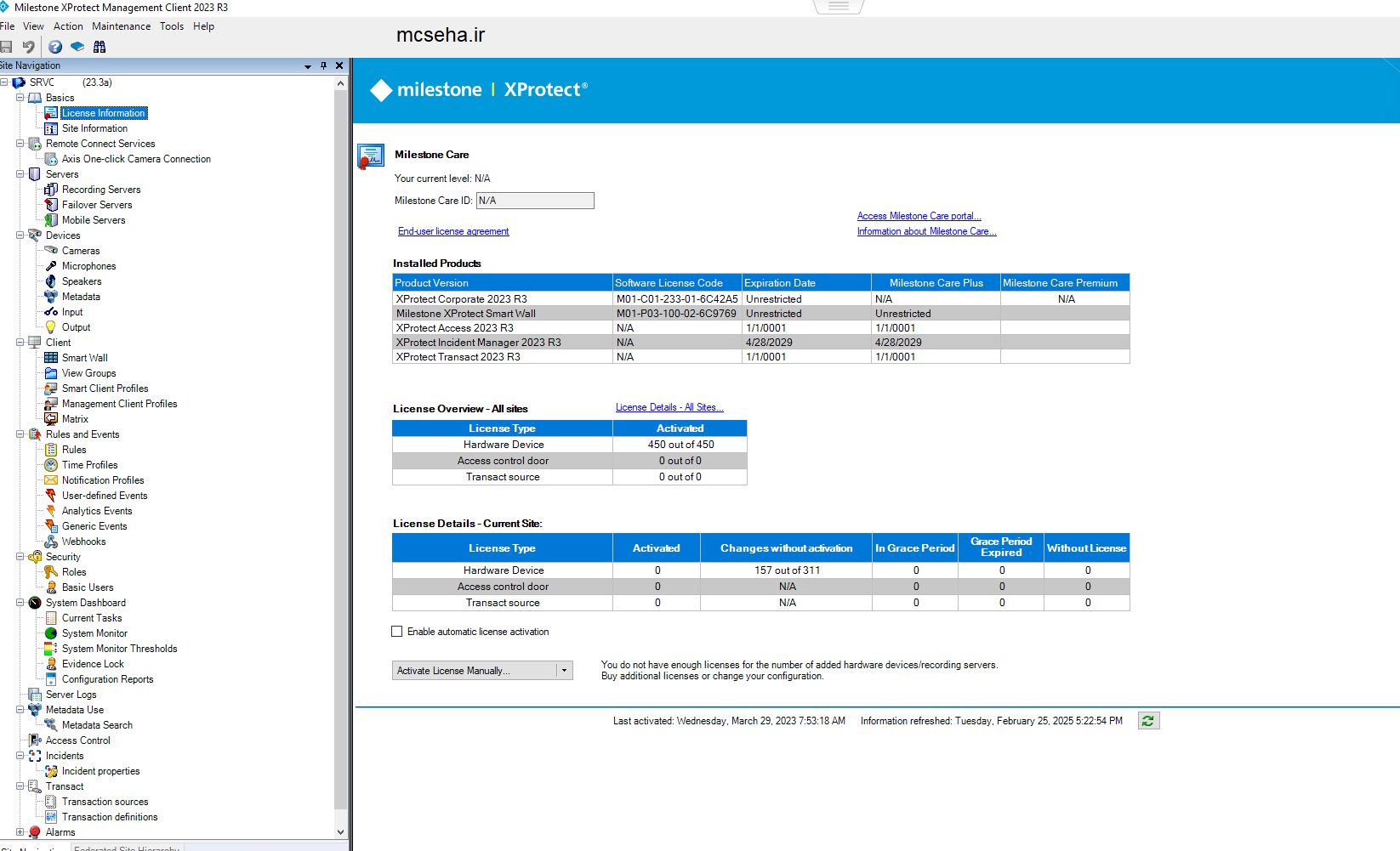
Task: Open Information about Milestone Care link
Action: pos(927,231)
